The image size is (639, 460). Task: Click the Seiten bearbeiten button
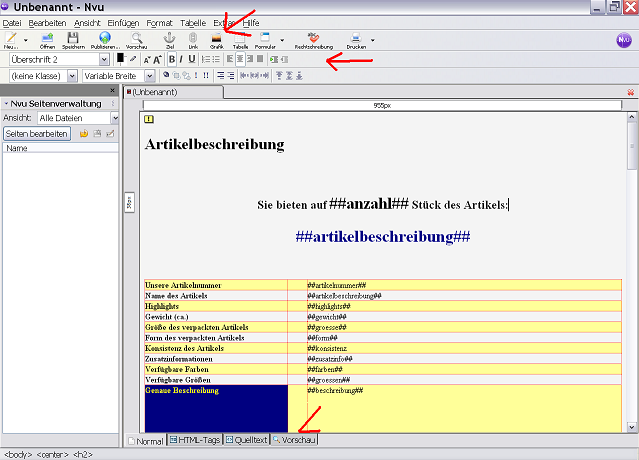click(37, 133)
